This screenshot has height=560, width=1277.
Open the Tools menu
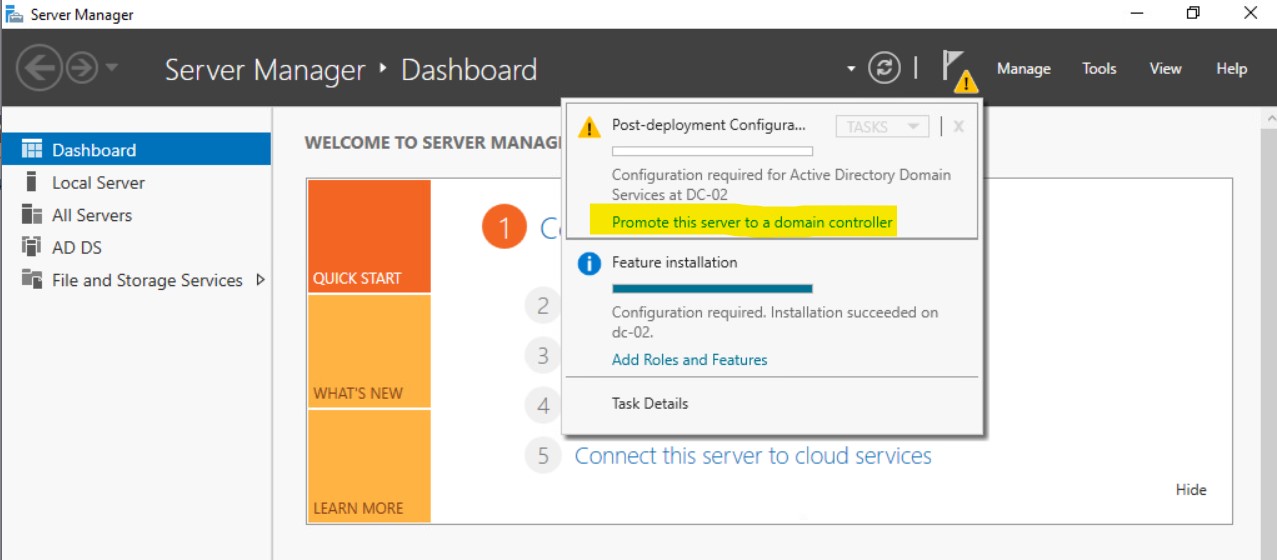coord(1099,69)
